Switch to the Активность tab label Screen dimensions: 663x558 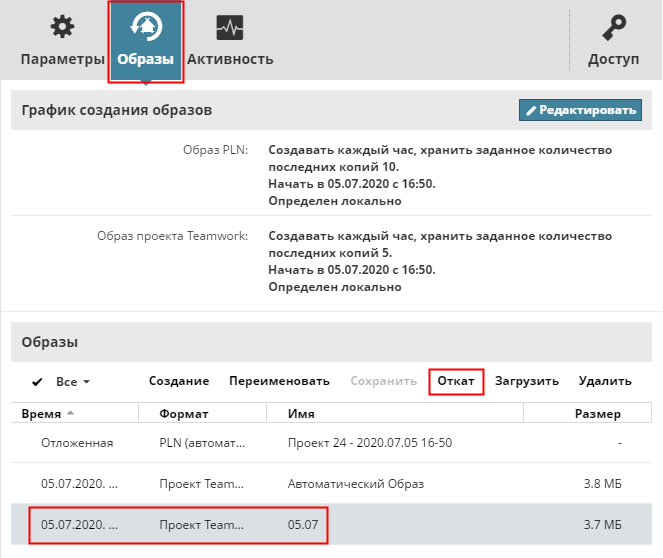(x=230, y=59)
